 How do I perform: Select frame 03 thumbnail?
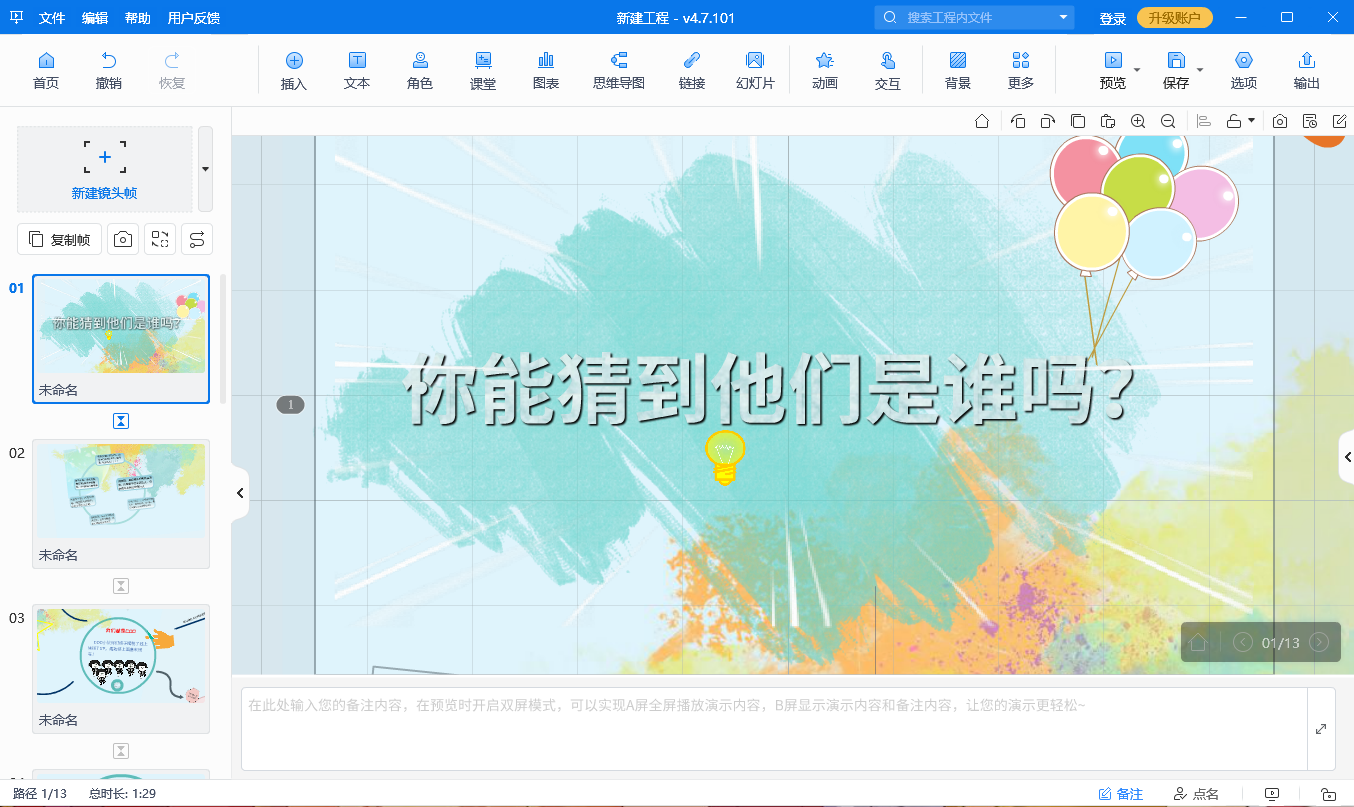point(121,669)
